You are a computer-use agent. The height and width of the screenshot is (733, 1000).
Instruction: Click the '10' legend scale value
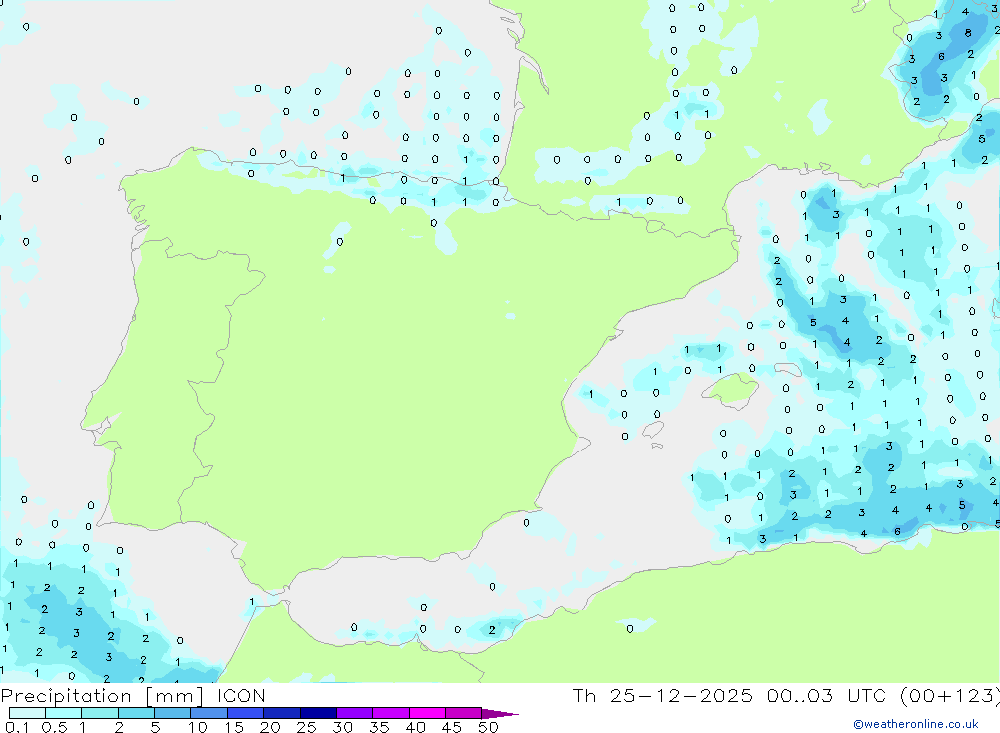(198, 727)
